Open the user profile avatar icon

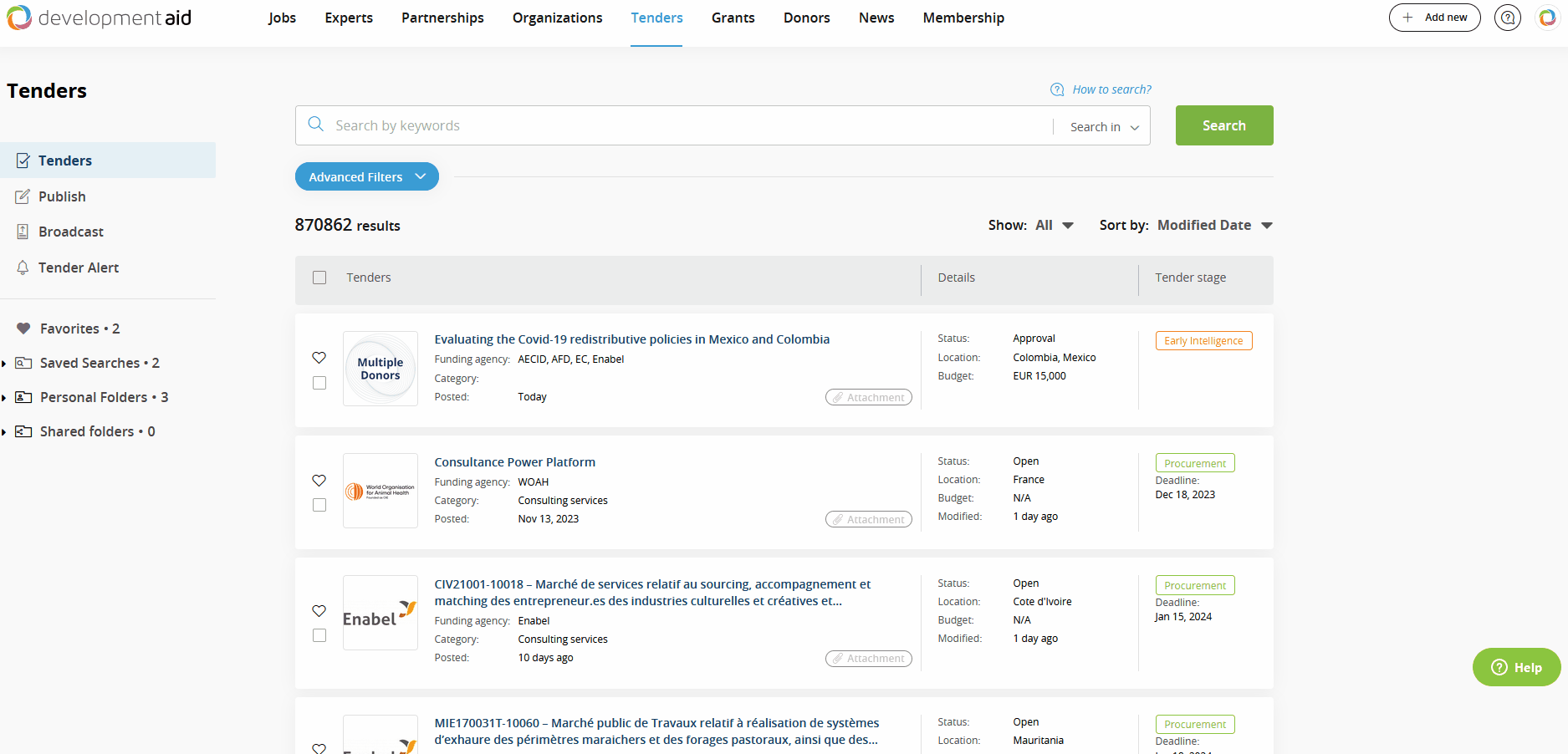click(1547, 18)
